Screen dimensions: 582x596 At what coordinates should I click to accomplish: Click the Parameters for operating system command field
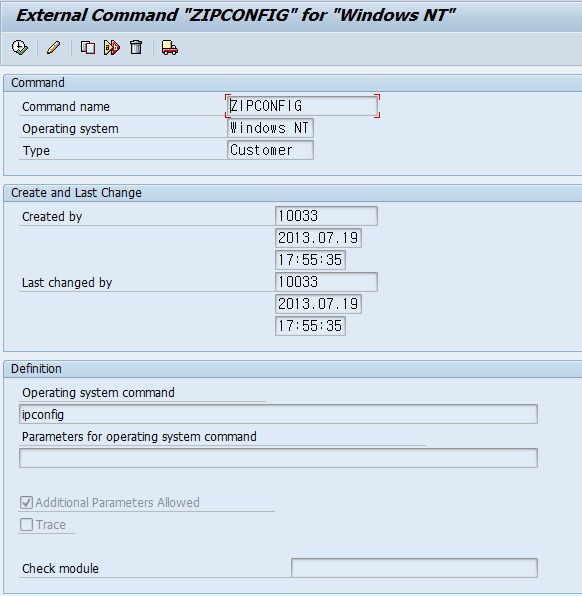278,458
